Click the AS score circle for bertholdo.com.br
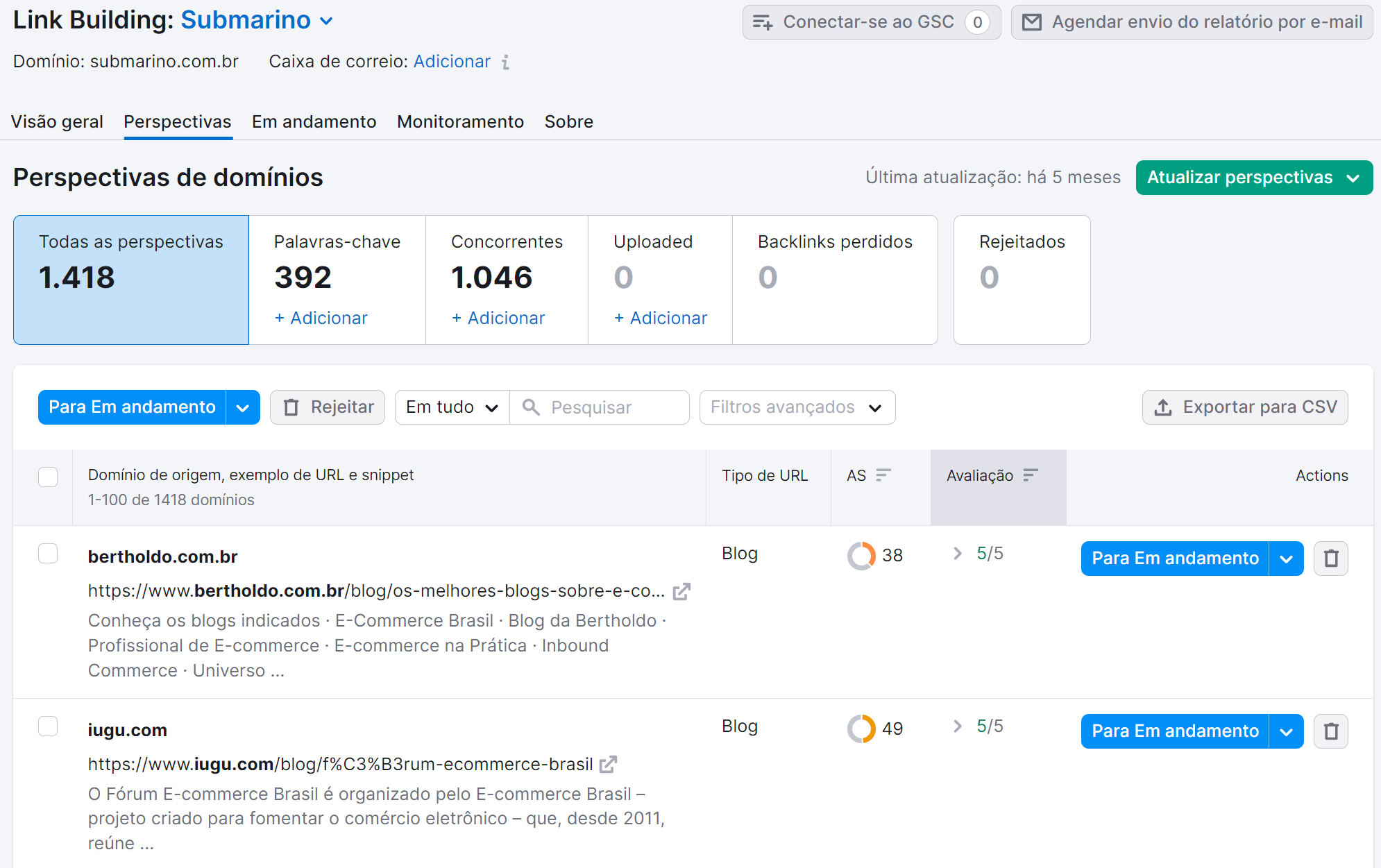The height and width of the screenshot is (868, 1381). [861, 556]
